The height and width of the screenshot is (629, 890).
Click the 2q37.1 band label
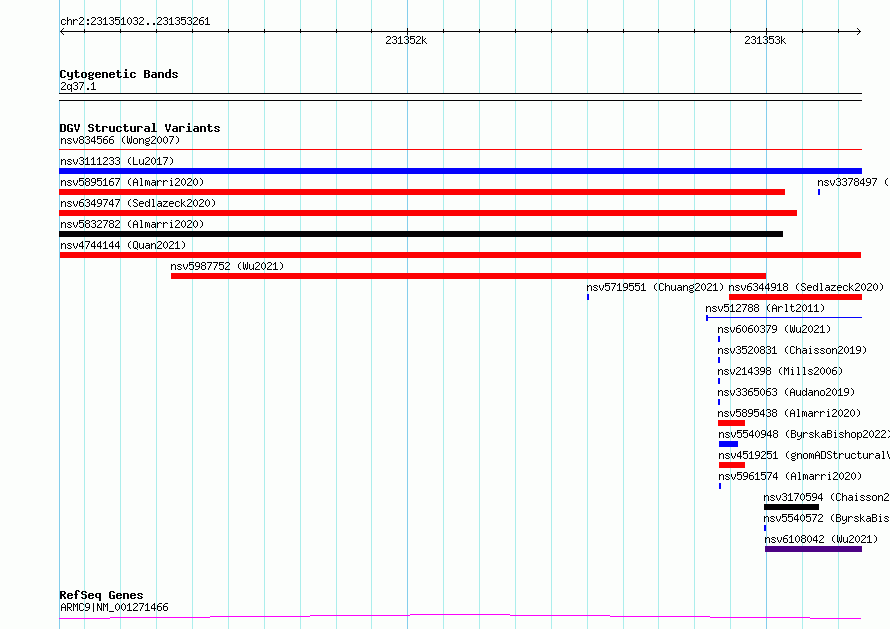coord(78,86)
